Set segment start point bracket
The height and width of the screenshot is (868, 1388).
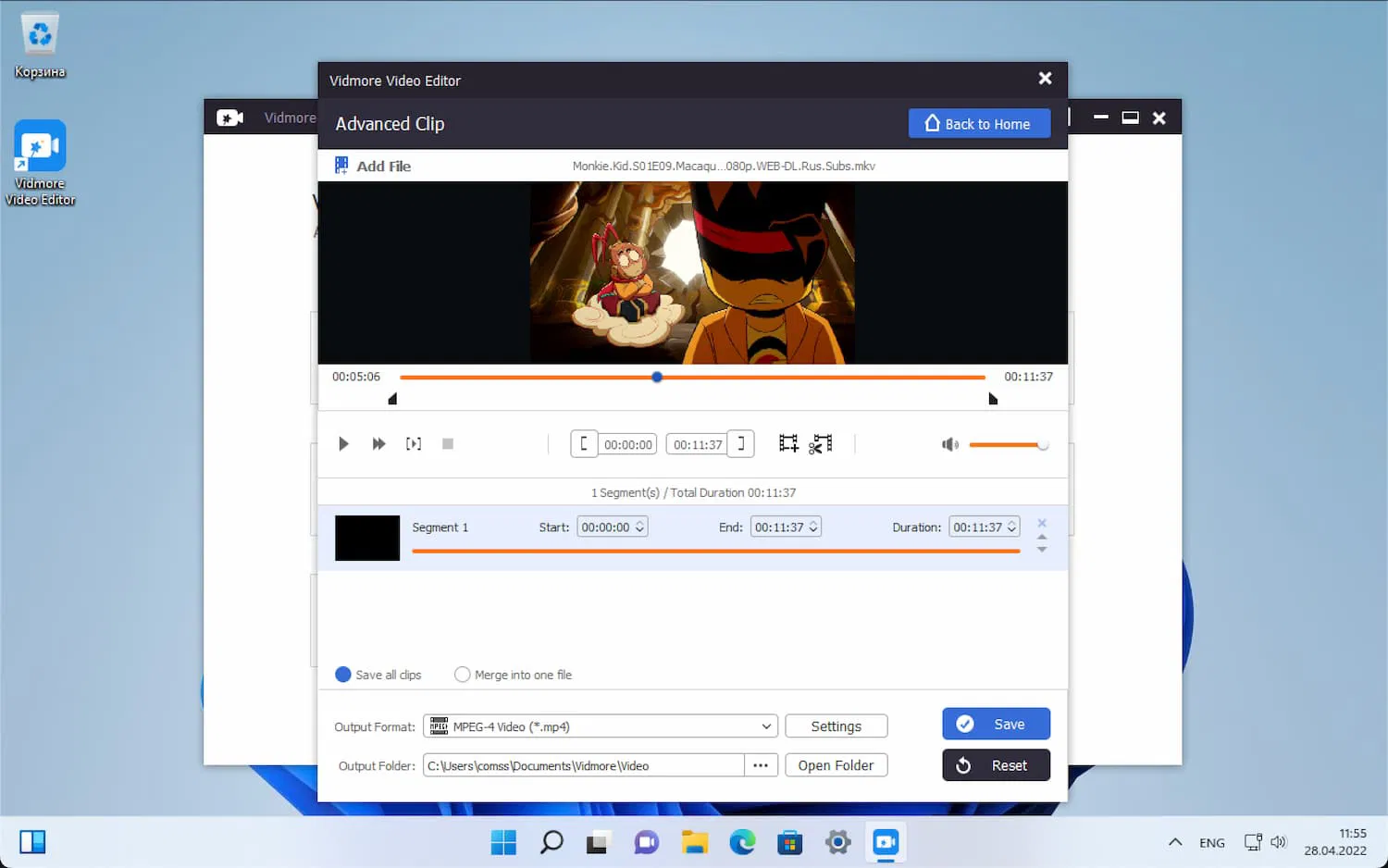tap(584, 444)
